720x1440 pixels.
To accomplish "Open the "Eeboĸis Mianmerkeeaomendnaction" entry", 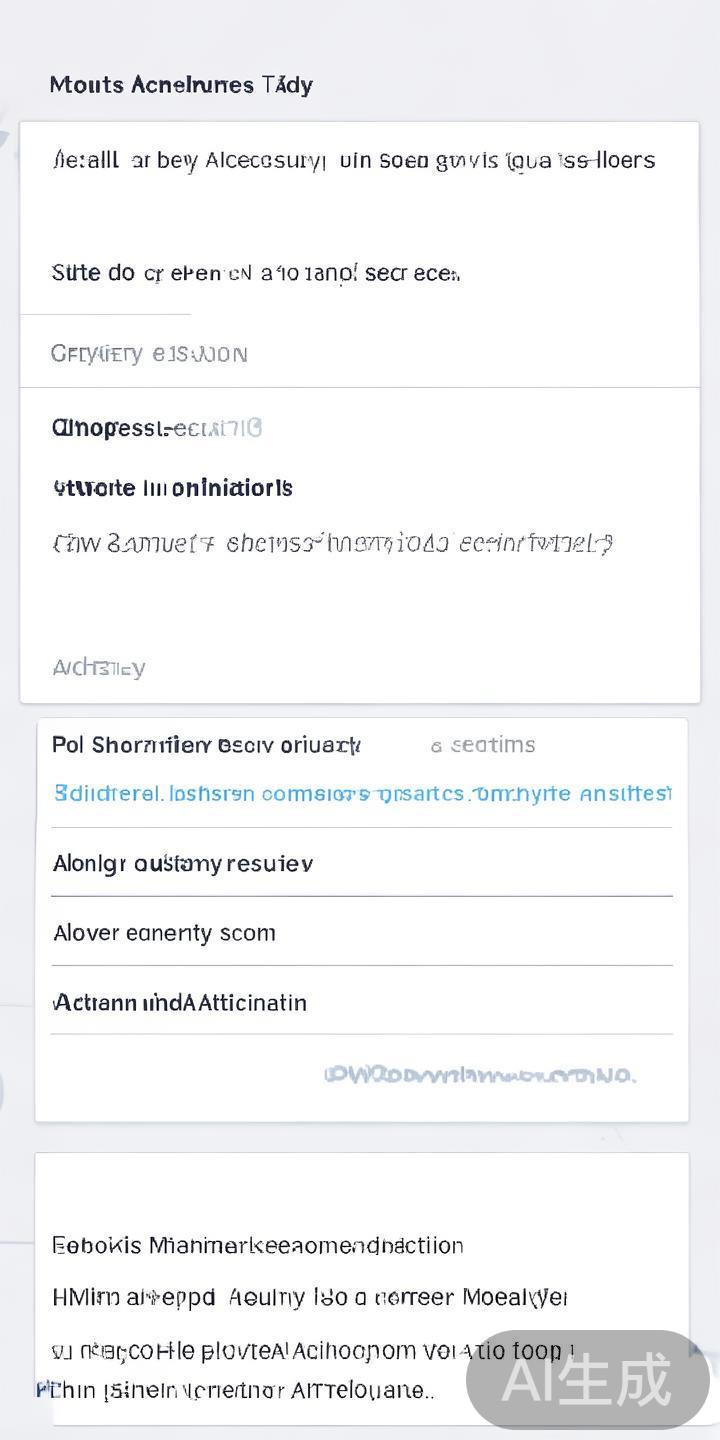I will pos(257,1246).
